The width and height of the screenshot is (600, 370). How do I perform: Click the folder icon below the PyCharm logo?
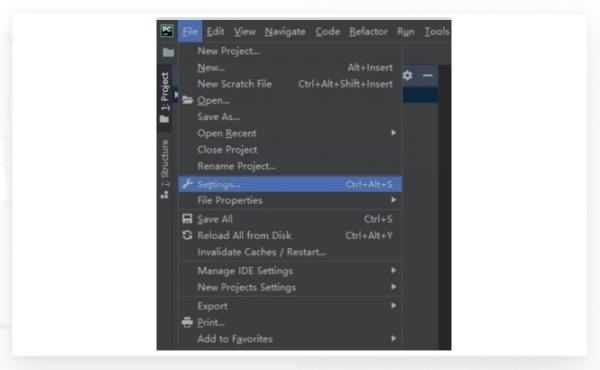(x=168, y=52)
